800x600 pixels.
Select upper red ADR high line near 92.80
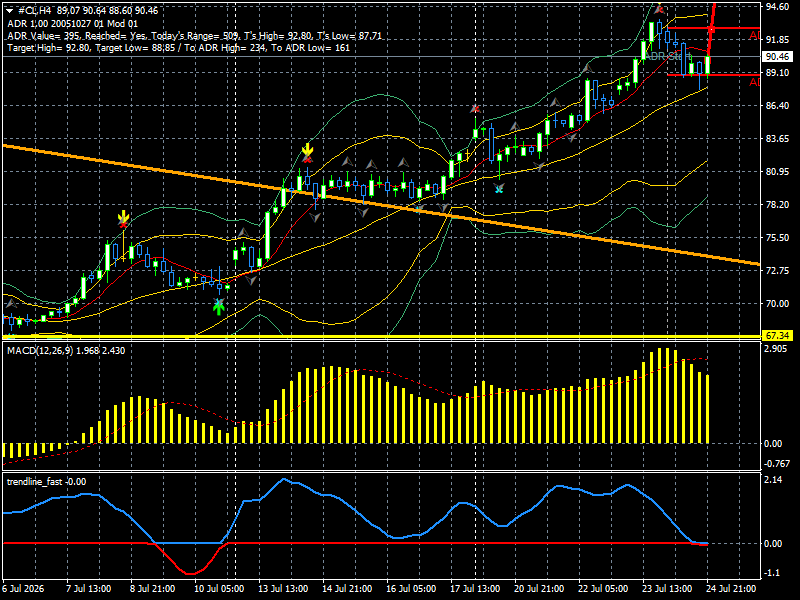(x=714, y=28)
